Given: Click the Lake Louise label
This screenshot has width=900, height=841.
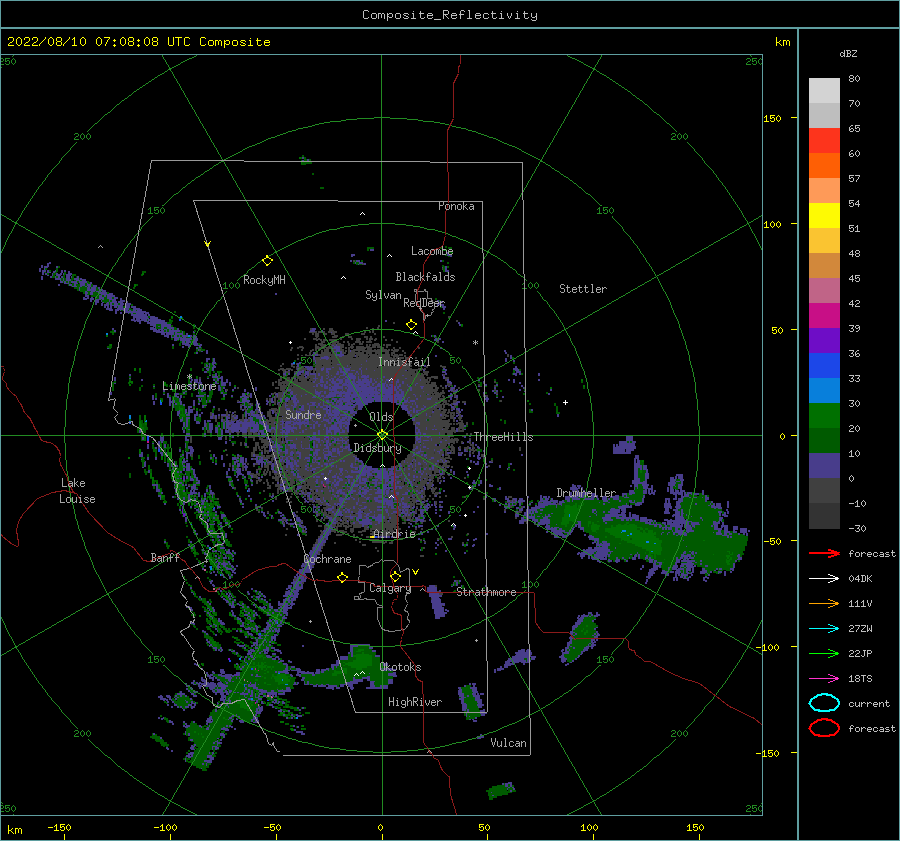Looking at the screenshot, I should point(77,491).
